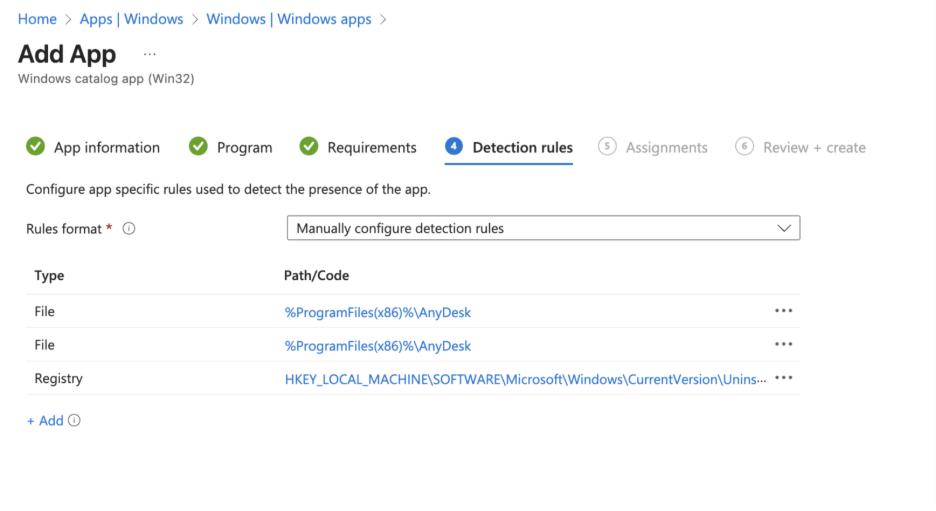The width and height of the screenshot is (936, 511).
Task: Sort by the Path/Code column header
Action: pos(316,276)
